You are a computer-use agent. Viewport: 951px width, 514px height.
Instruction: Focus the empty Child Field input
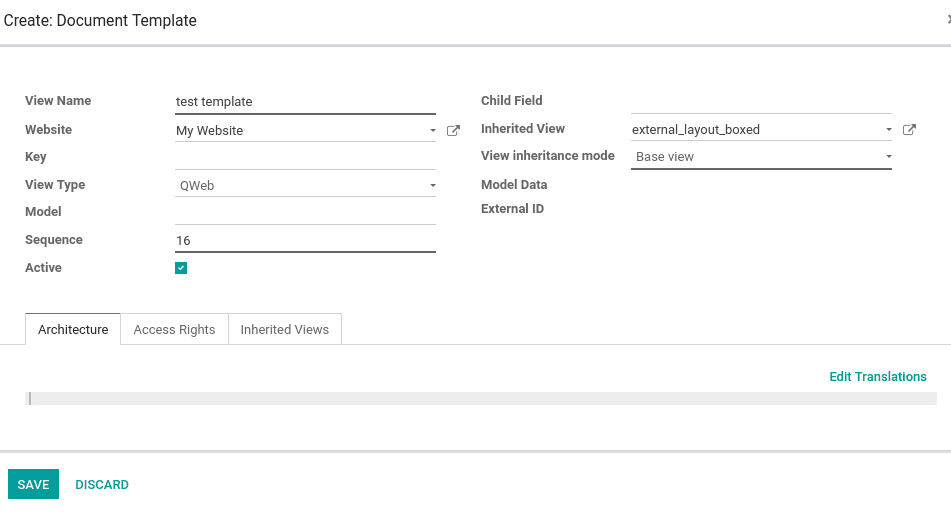tap(761, 101)
